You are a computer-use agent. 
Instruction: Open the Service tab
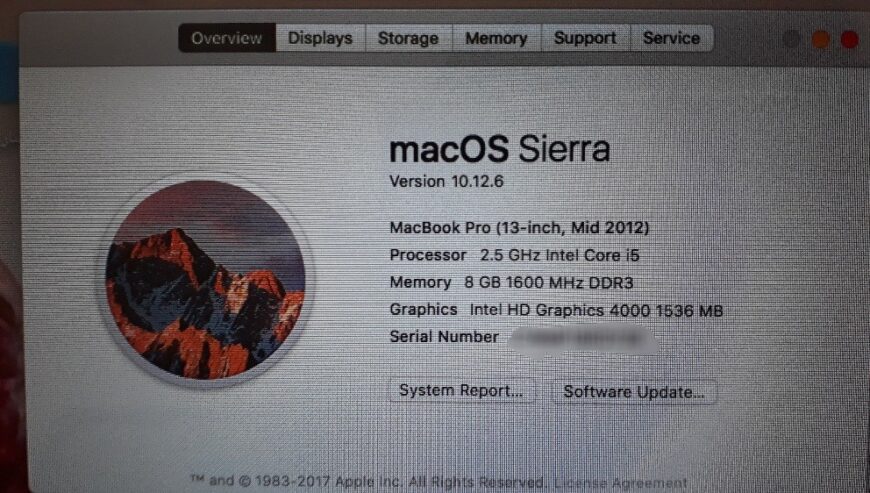pyautogui.click(x=671, y=38)
